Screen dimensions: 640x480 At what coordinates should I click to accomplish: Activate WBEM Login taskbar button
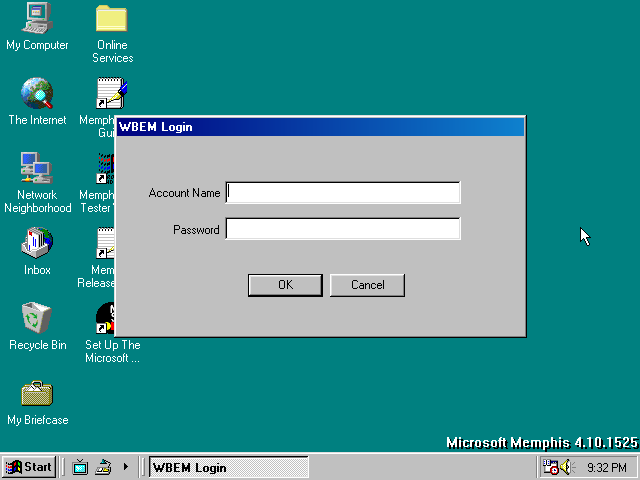click(x=229, y=467)
